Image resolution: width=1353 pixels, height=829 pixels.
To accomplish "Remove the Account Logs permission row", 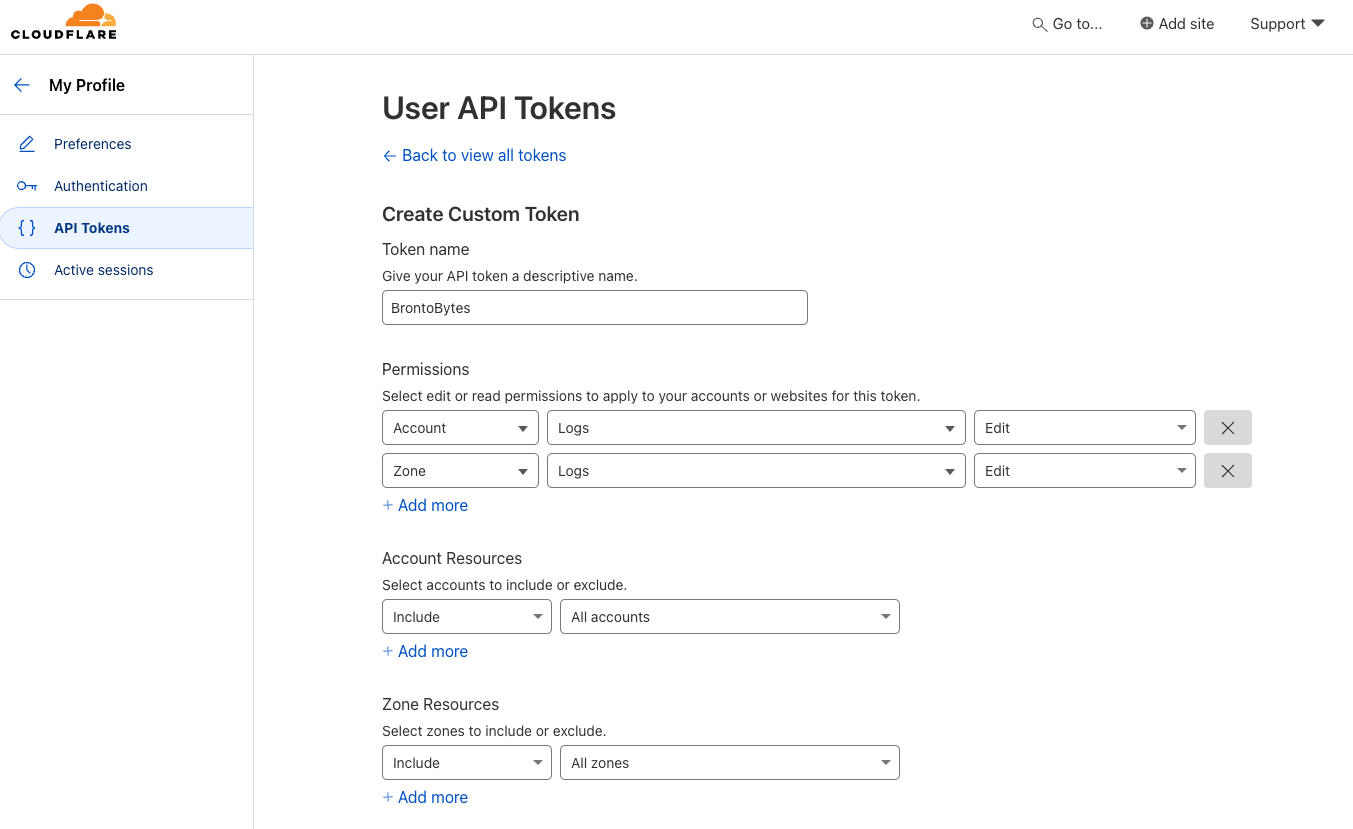I will pyautogui.click(x=1228, y=428).
